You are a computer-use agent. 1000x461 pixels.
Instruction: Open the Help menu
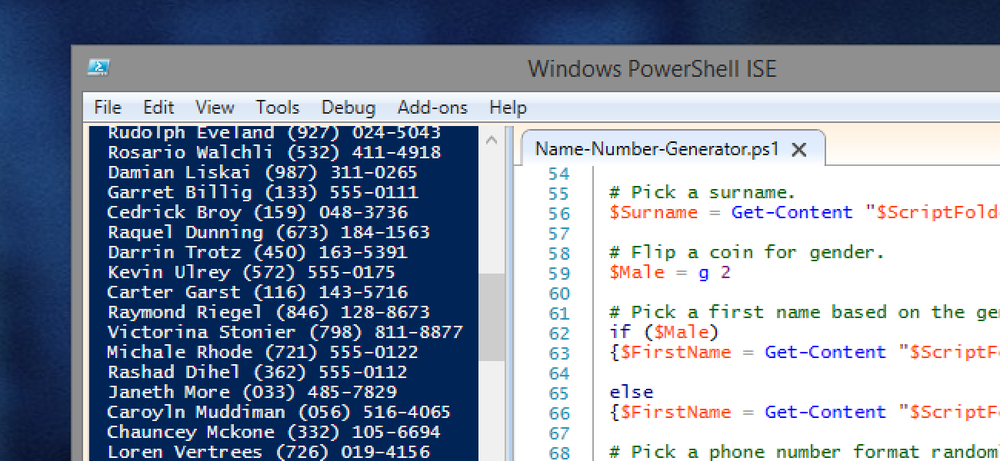(508, 107)
